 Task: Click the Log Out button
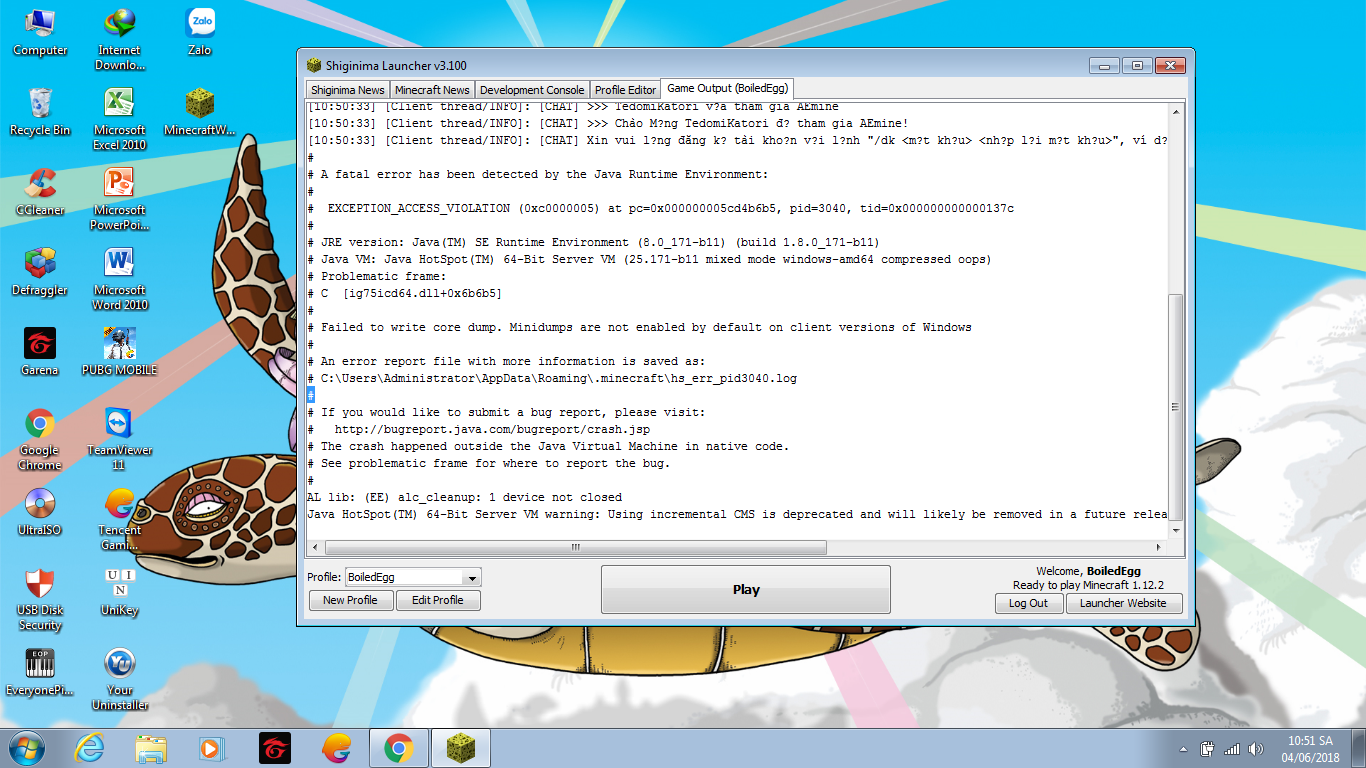click(1028, 603)
